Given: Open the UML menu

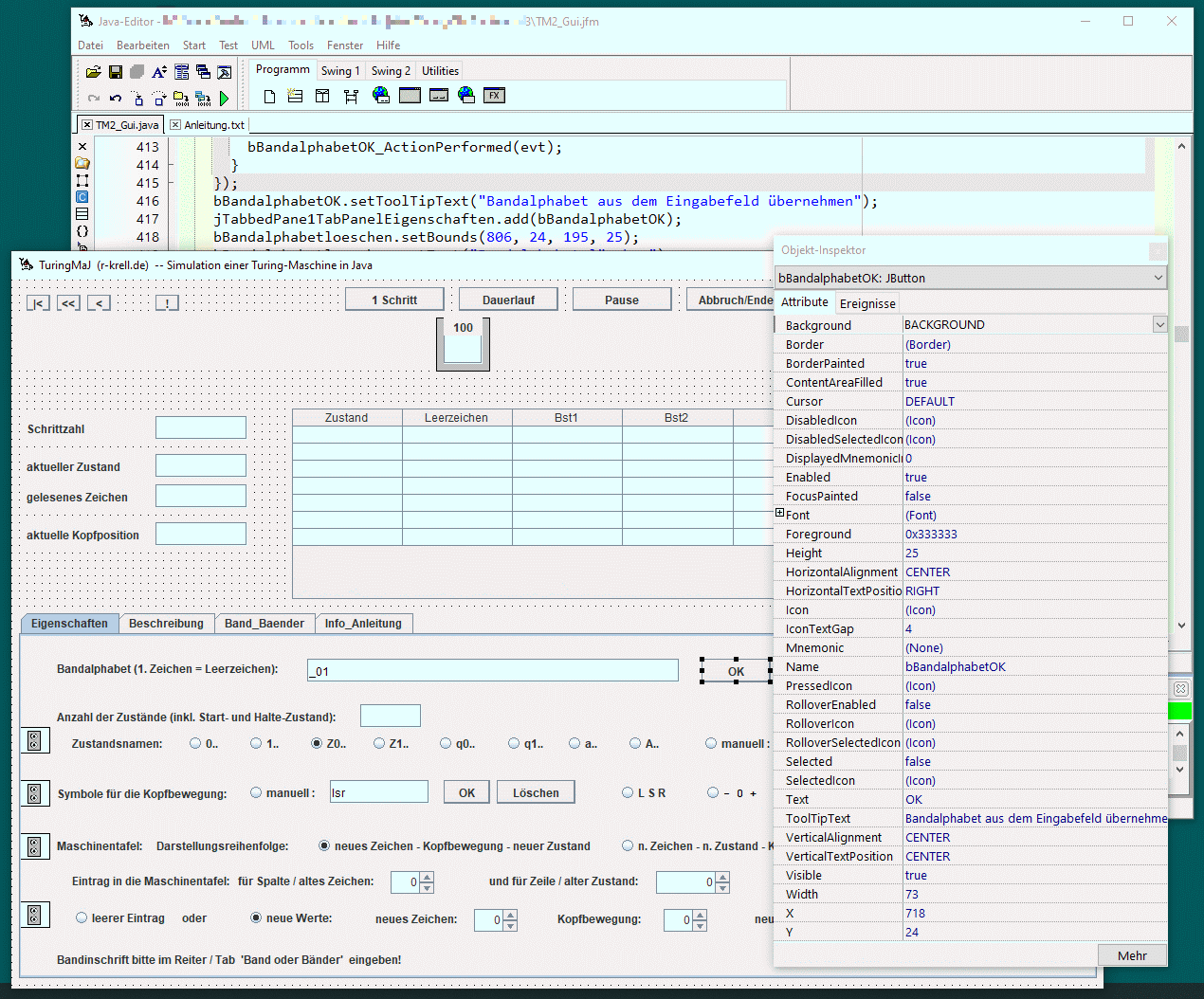Looking at the screenshot, I should point(263,45).
